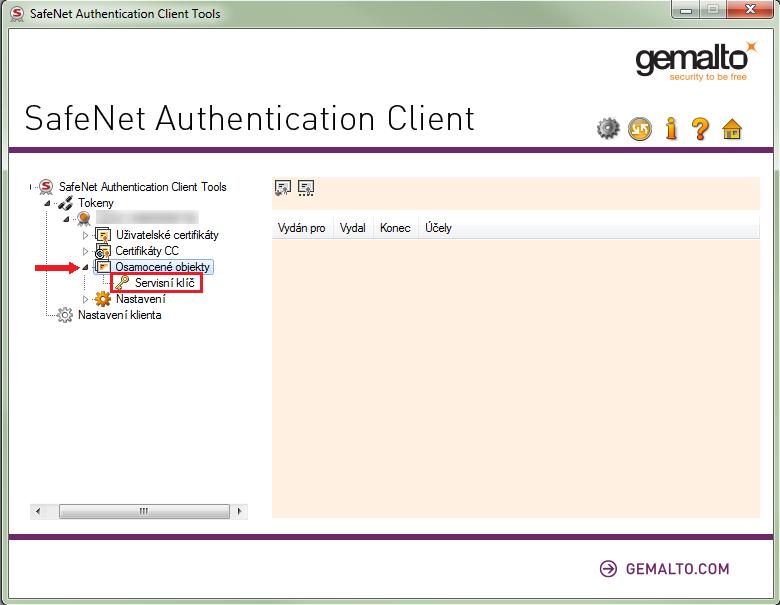This screenshot has height=605, width=780.
Task: Click the first certificate toolbar icon in the right panel
Action: pos(283,188)
